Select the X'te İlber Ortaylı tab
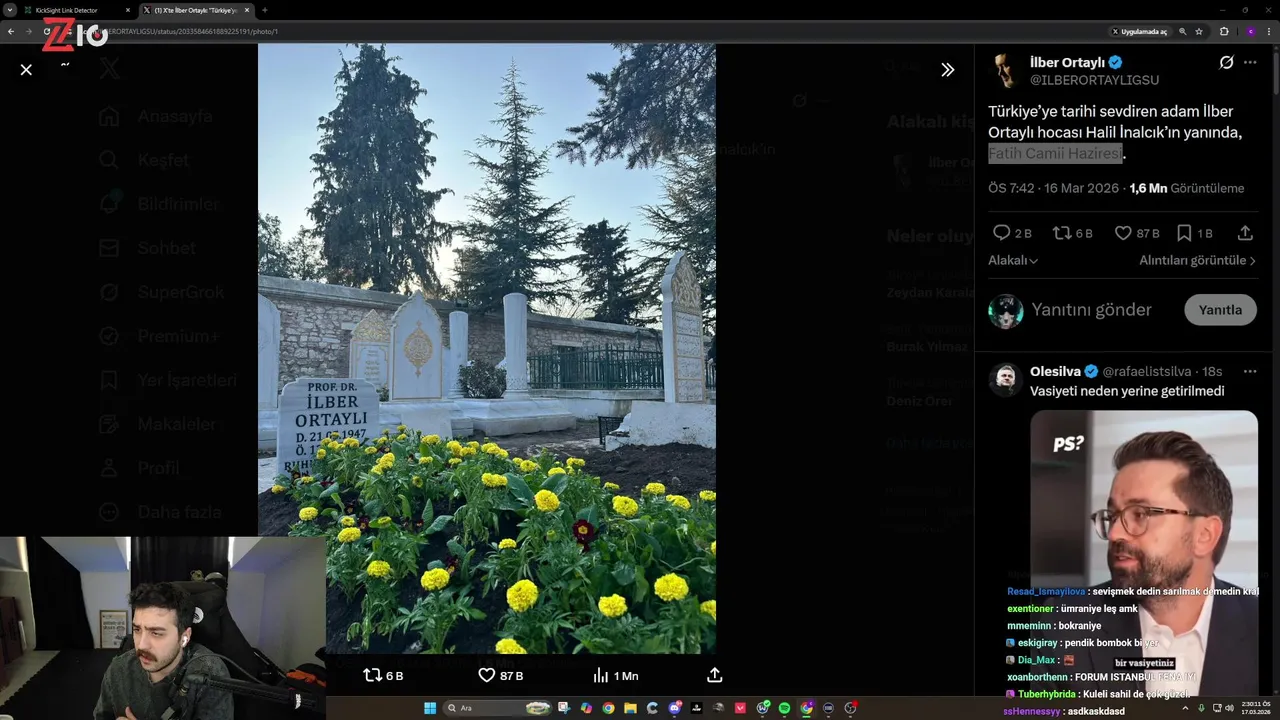Image resolution: width=1280 pixels, height=720 pixels. click(196, 10)
